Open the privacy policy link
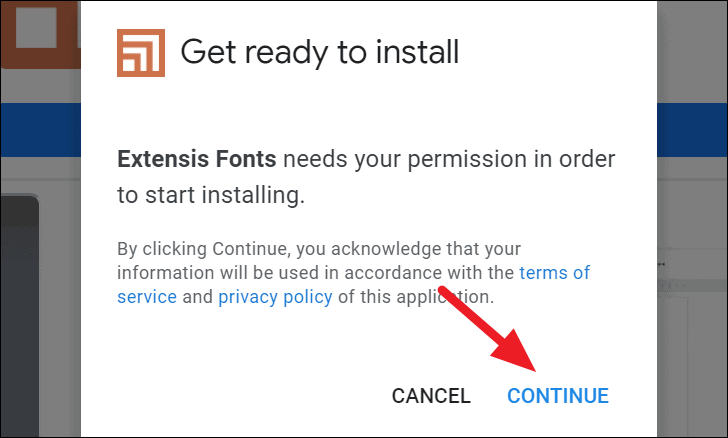Image resolution: width=728 pixels, height=438 pixels. pyautogui.click(x=275, y=296)
